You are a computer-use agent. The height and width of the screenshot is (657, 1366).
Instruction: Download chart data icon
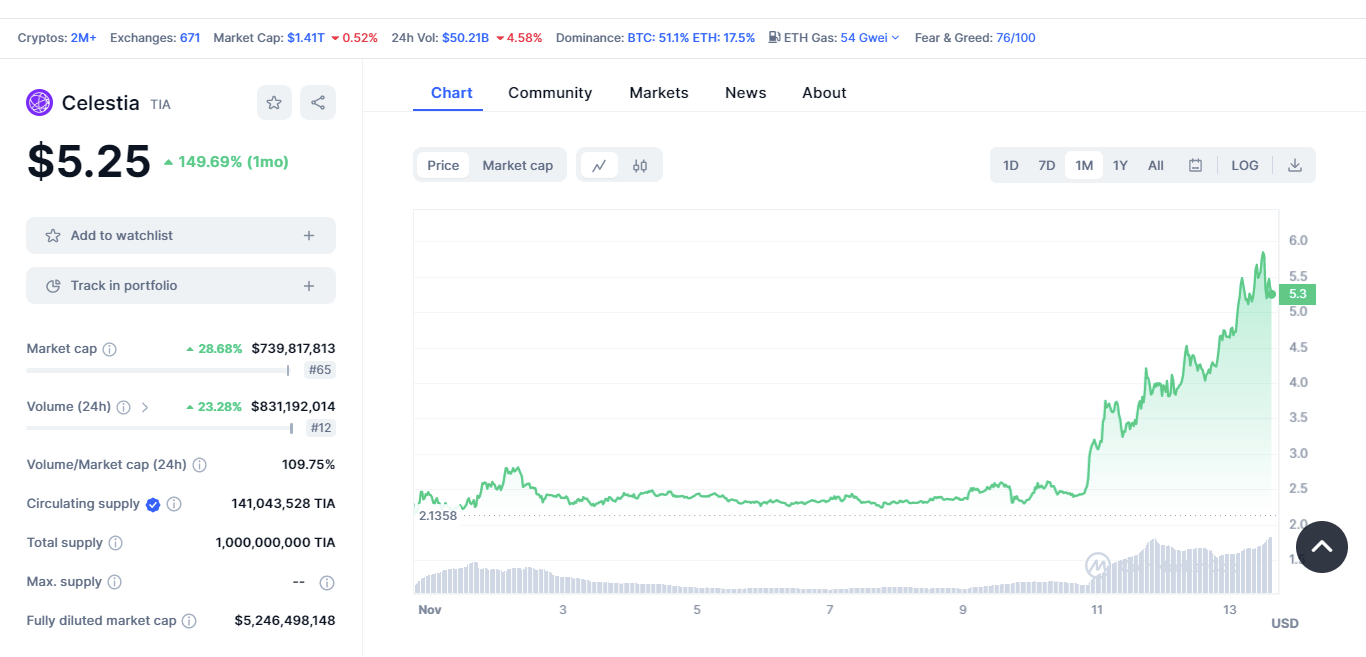(1295, 165)
